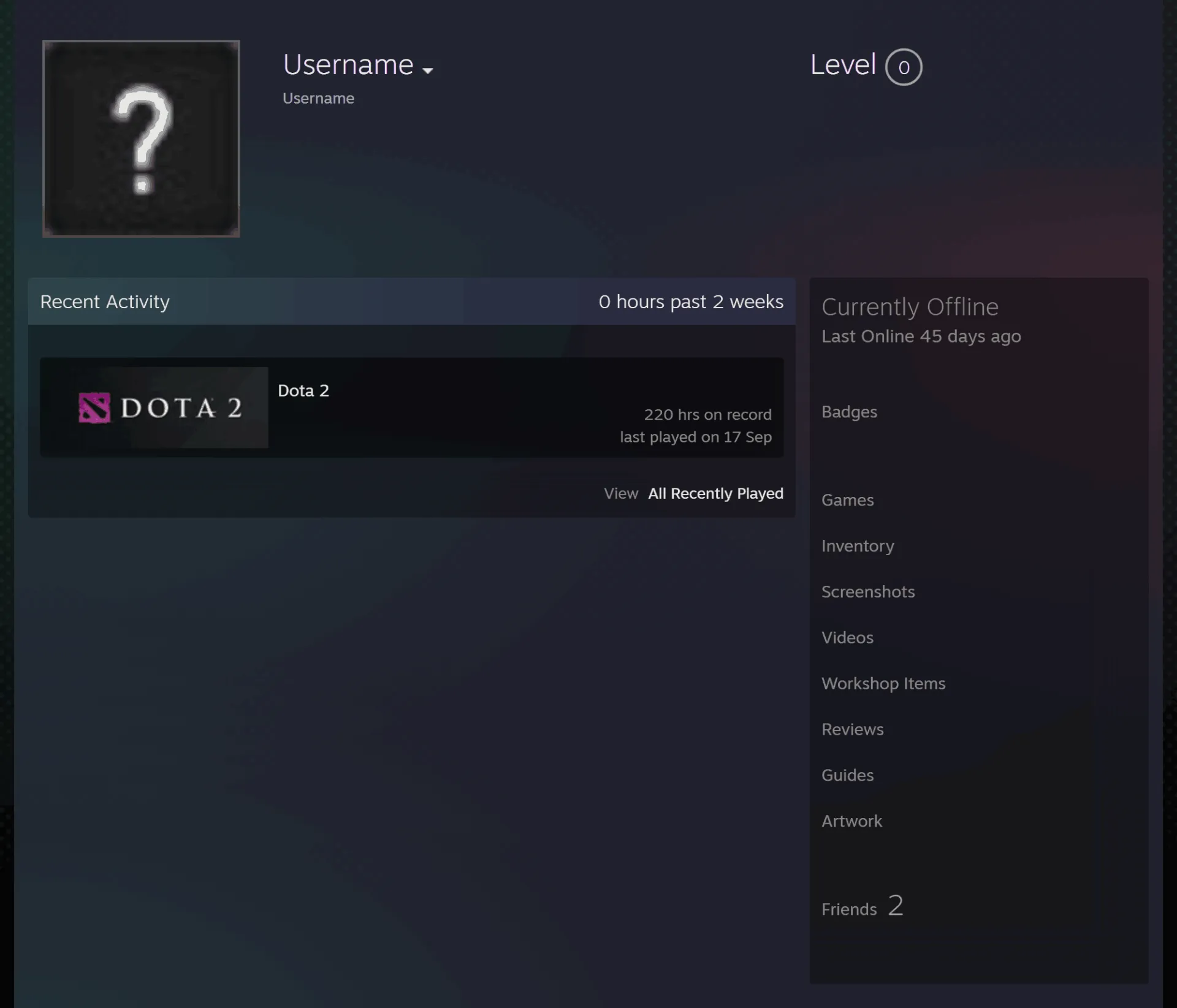Open the Dota 2 game title link
The width and height of the screenshot is (1177, 1008).
[x=303, y=390]
